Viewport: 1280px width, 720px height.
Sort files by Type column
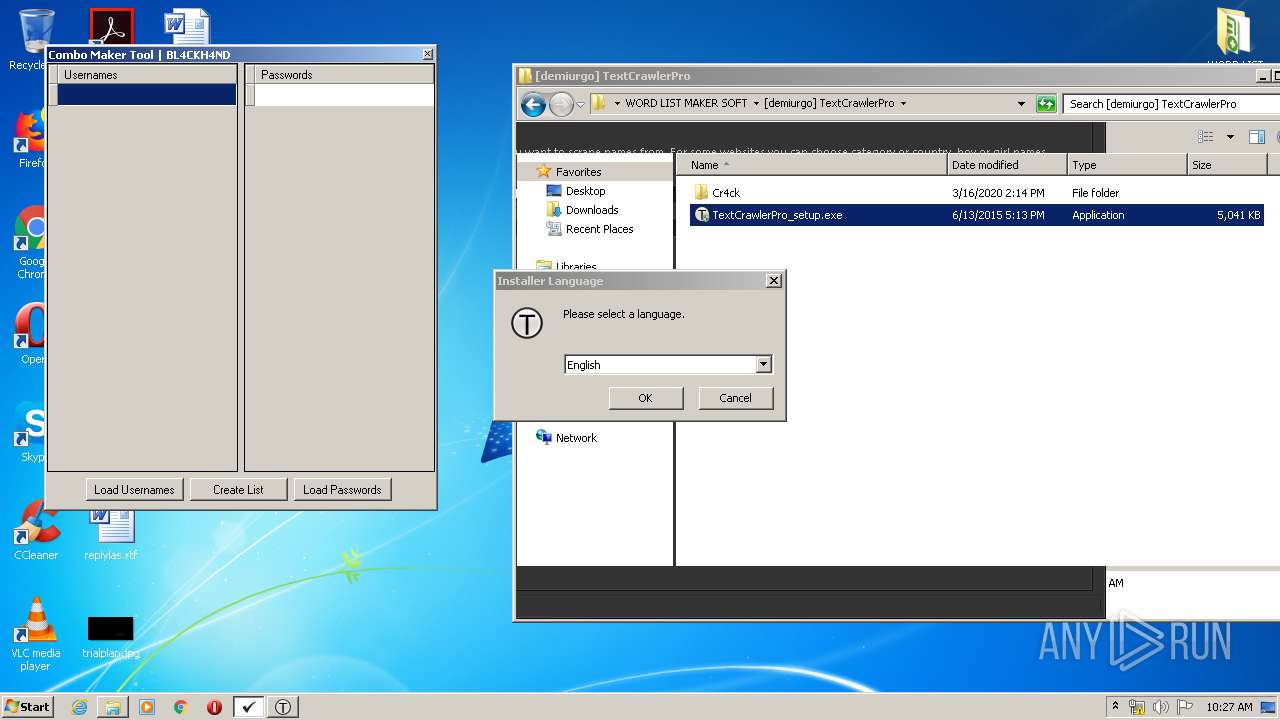point(1127,165)
